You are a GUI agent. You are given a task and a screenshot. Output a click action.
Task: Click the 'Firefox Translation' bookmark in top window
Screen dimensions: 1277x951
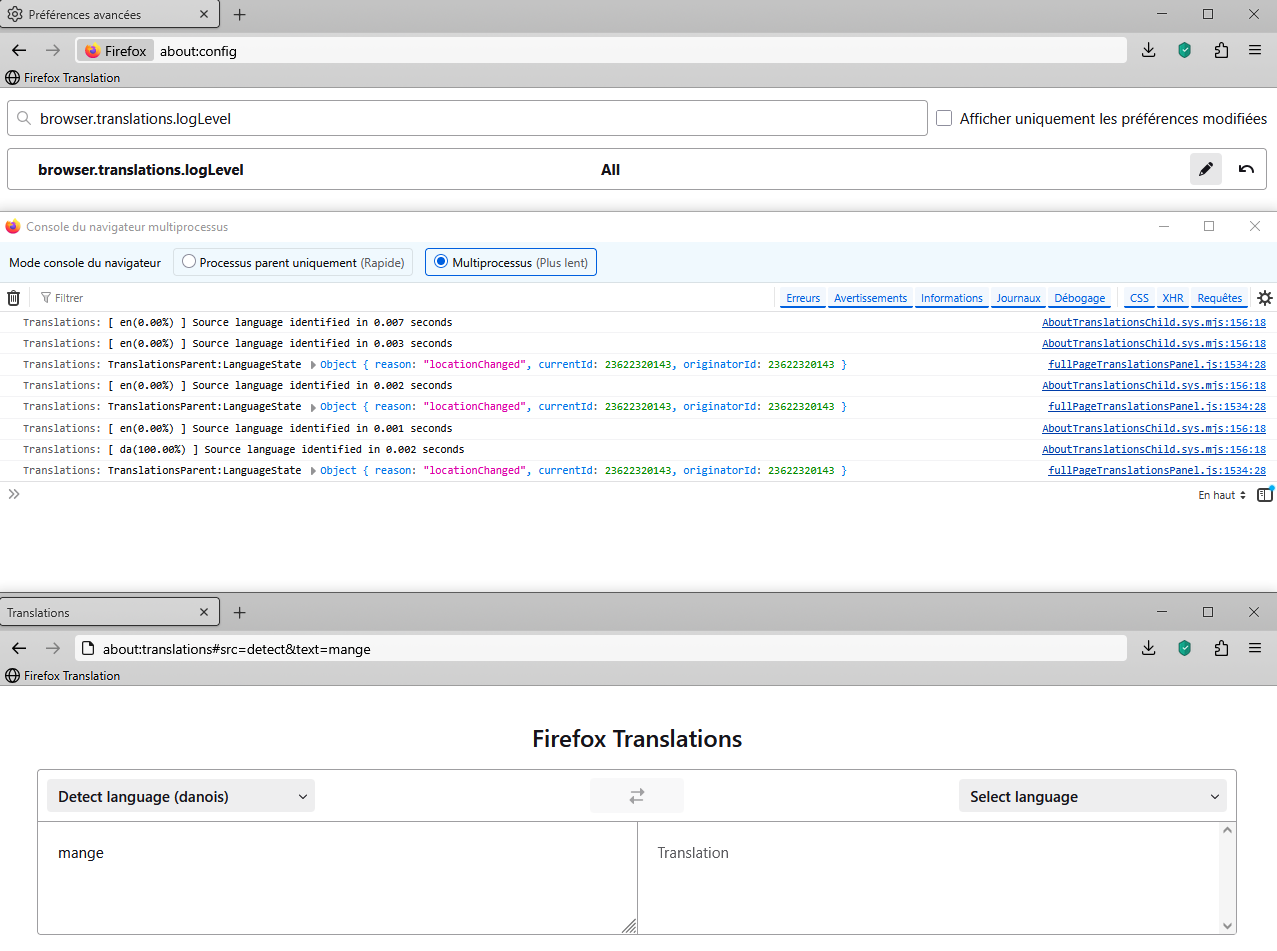(63, 78)
